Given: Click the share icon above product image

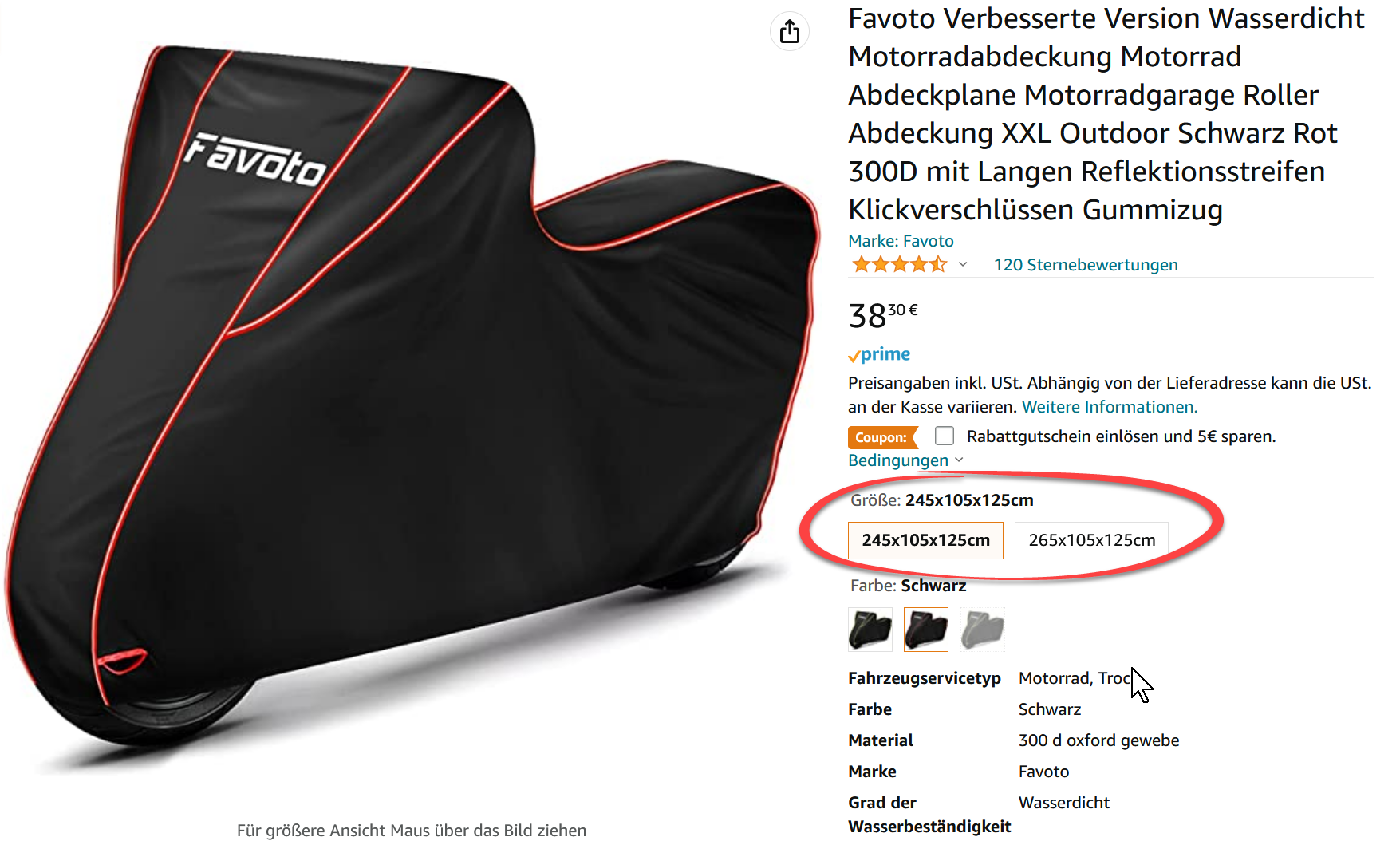Looking at the screenshot, I should coord(790,31).
